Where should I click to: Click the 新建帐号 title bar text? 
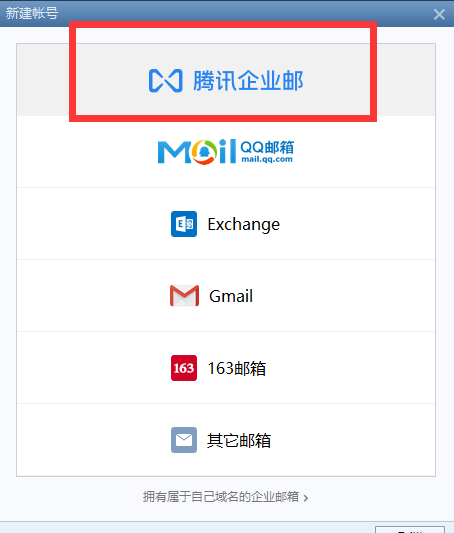click(32, 13)
